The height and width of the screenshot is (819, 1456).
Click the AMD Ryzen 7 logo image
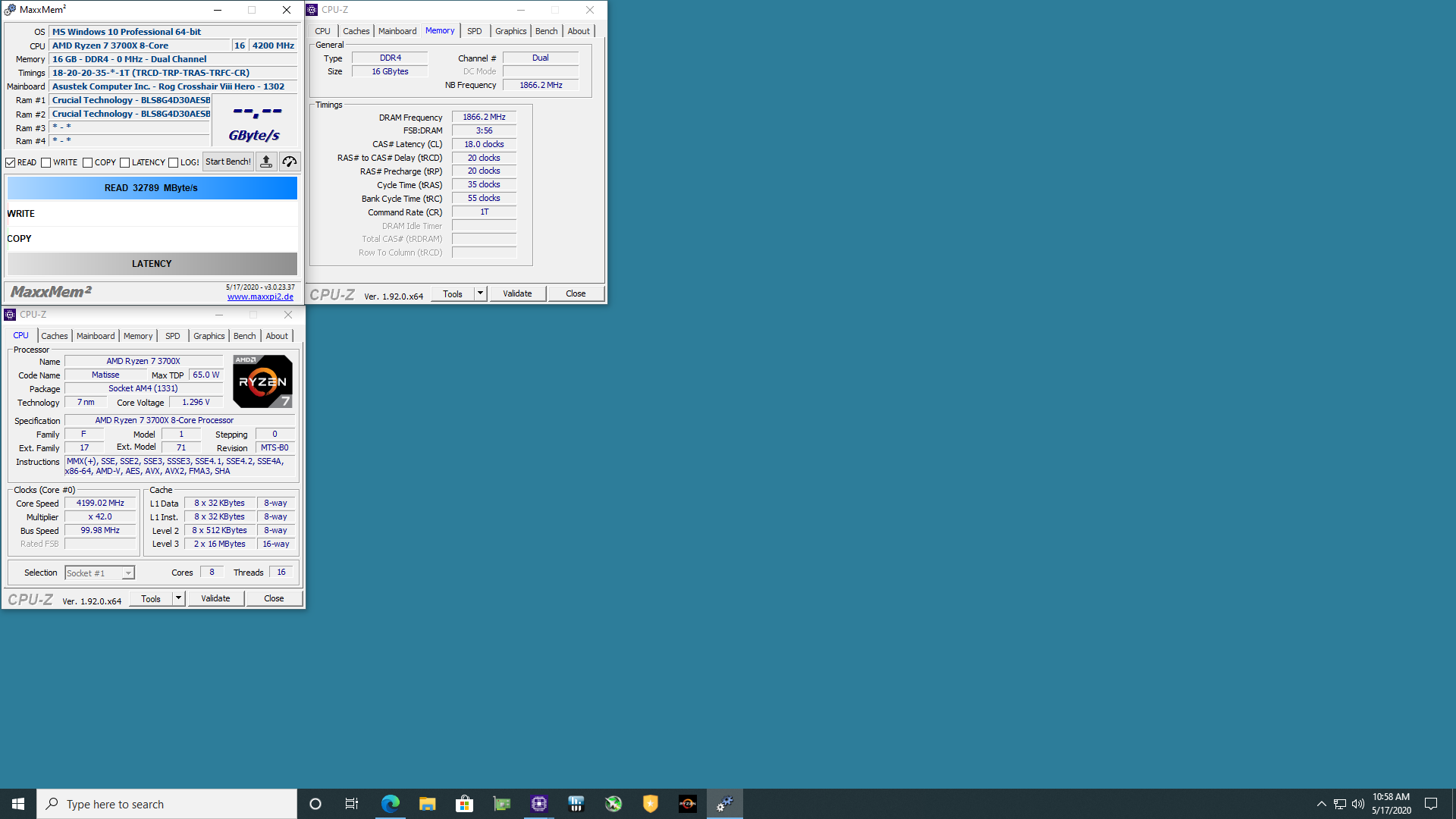[x=262, y=381]
